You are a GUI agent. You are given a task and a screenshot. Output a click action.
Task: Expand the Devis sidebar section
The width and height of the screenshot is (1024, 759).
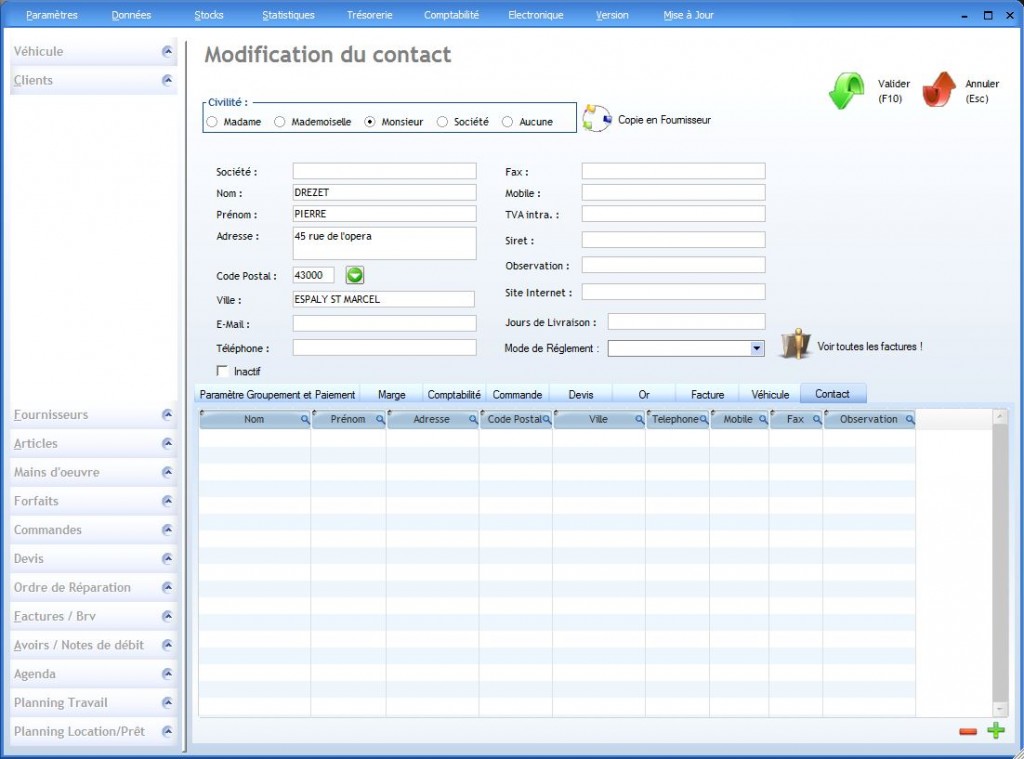167,558
